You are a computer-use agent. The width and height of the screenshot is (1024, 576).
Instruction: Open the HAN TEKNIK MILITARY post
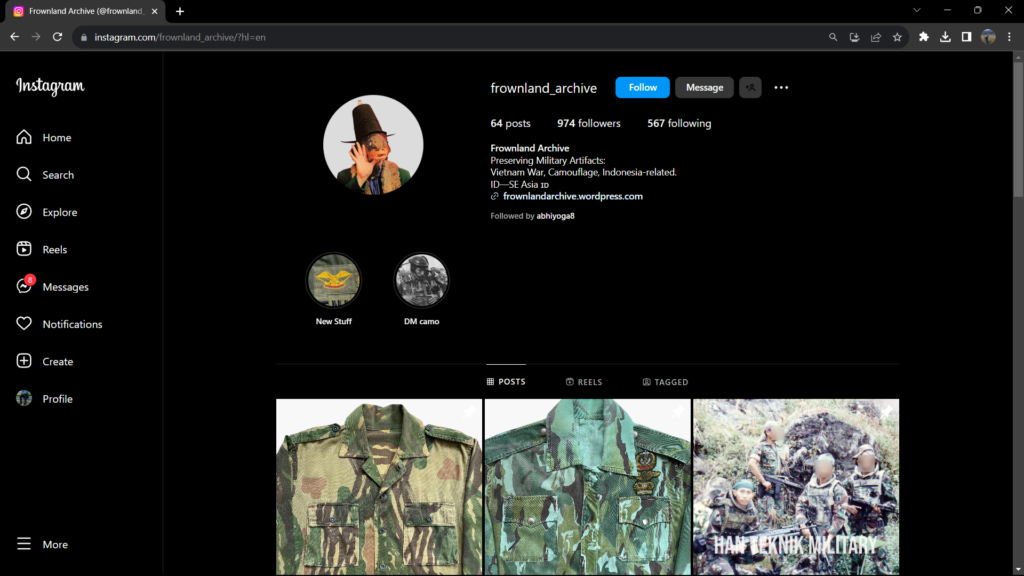point(795,487)
